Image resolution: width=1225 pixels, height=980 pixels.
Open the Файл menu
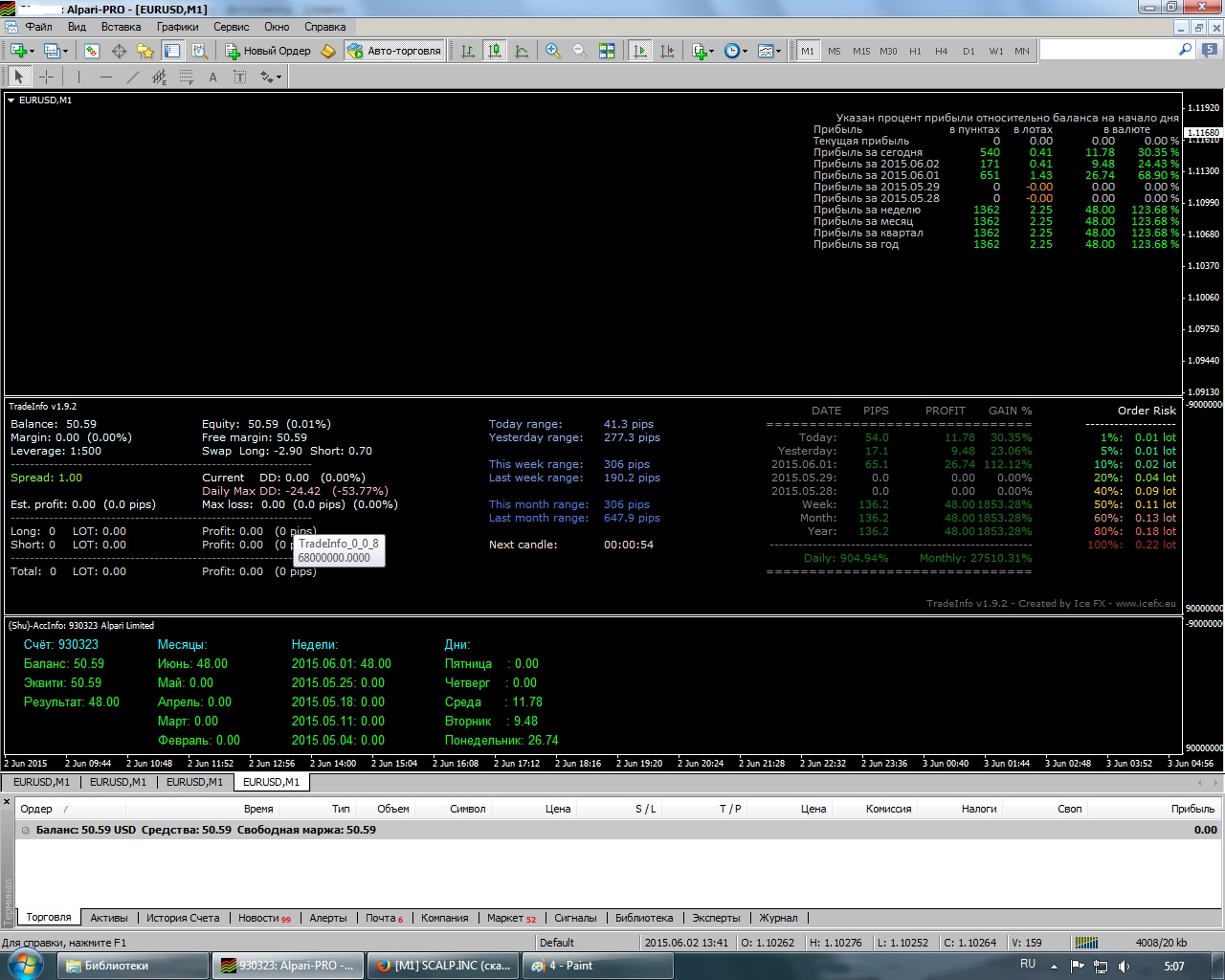coord(38,27)
